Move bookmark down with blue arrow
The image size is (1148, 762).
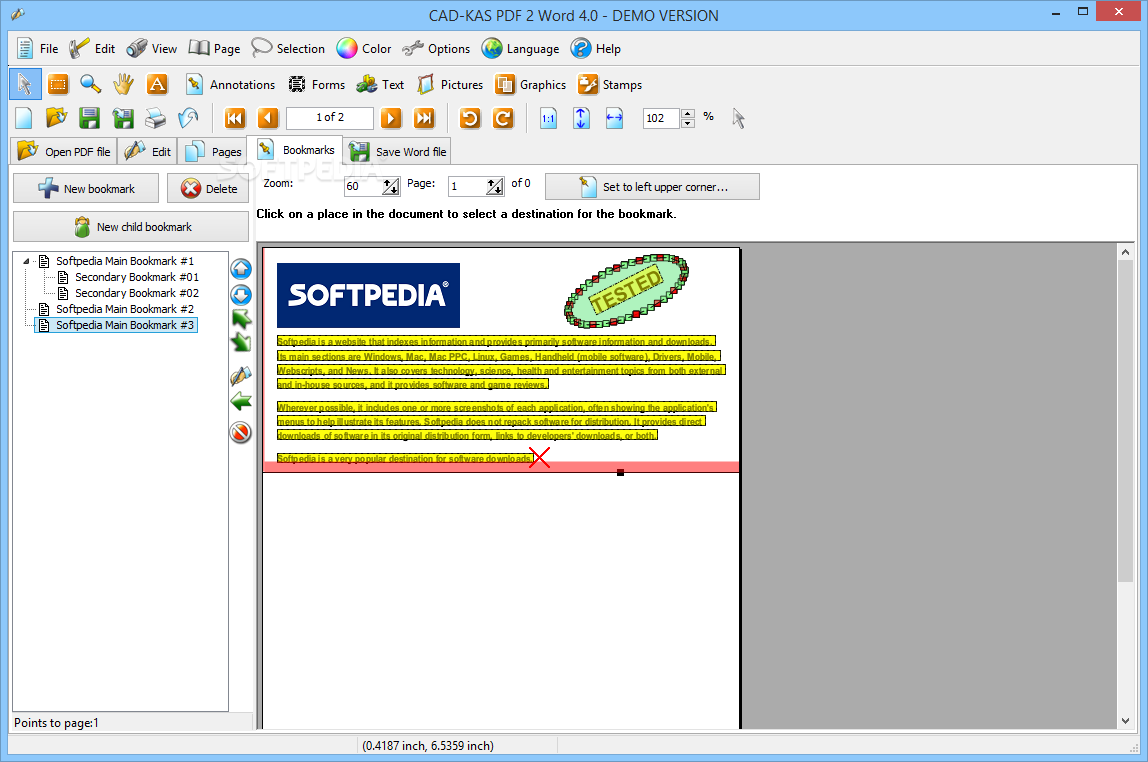click(241, 295)
